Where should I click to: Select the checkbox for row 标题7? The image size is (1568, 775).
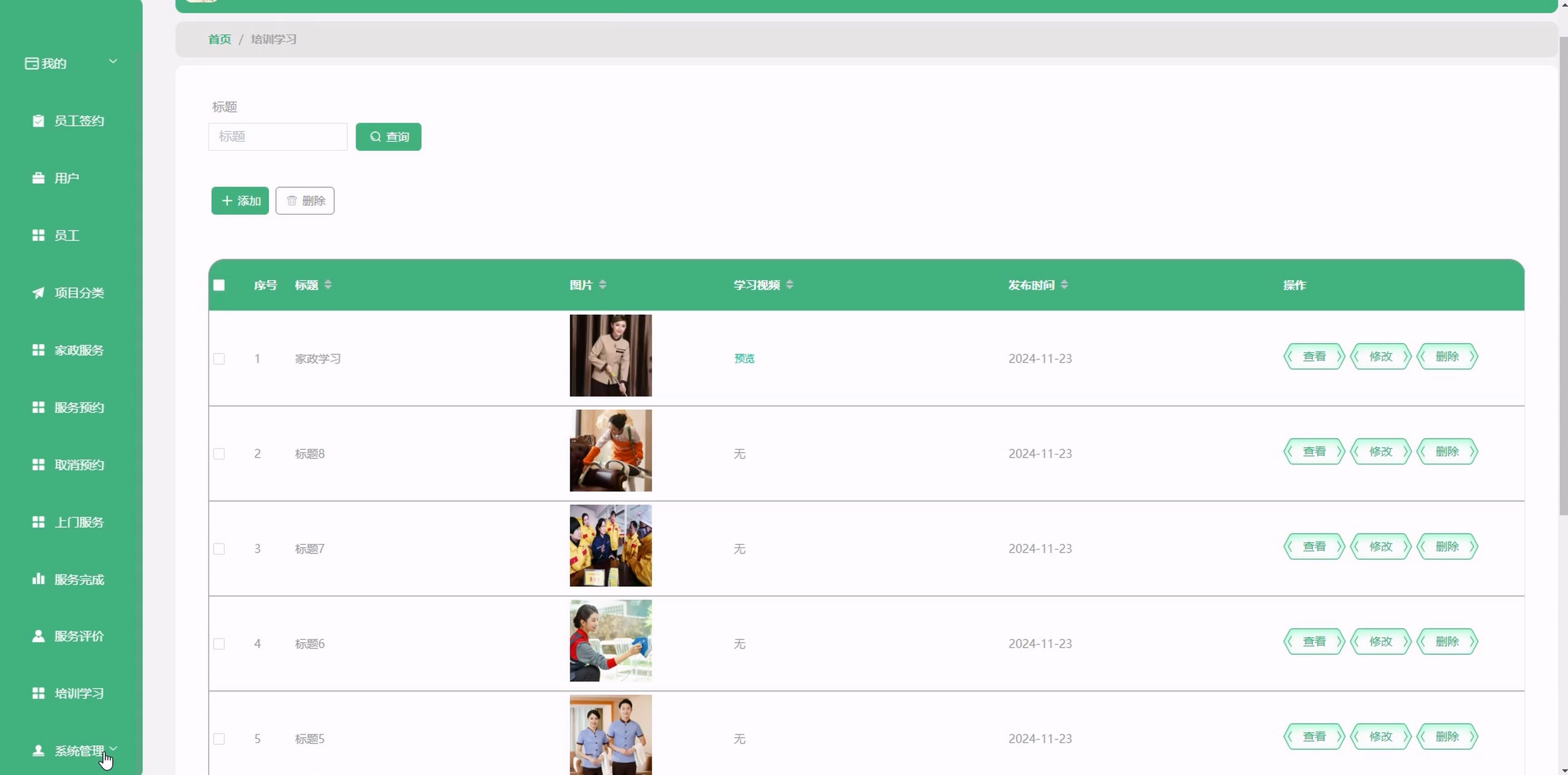point(219,549)
